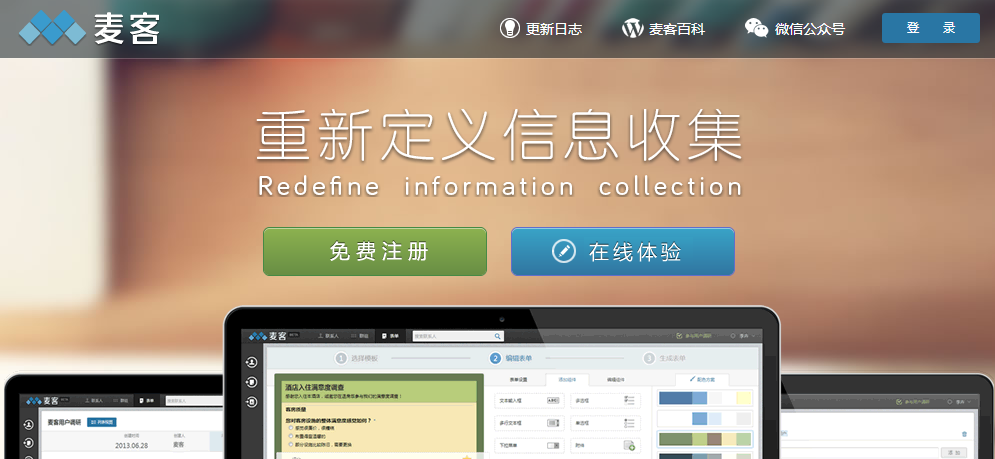The image size is (995, 459).
Task: Select second radio option under satisfaction question
Action: coord(291,436)
